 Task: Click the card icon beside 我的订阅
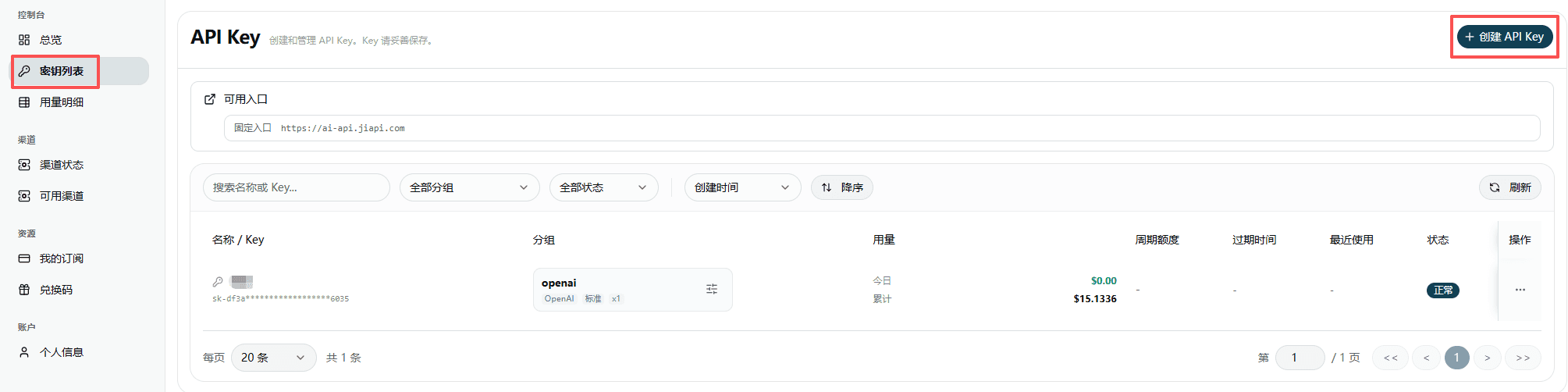click(x=24, y=258)
